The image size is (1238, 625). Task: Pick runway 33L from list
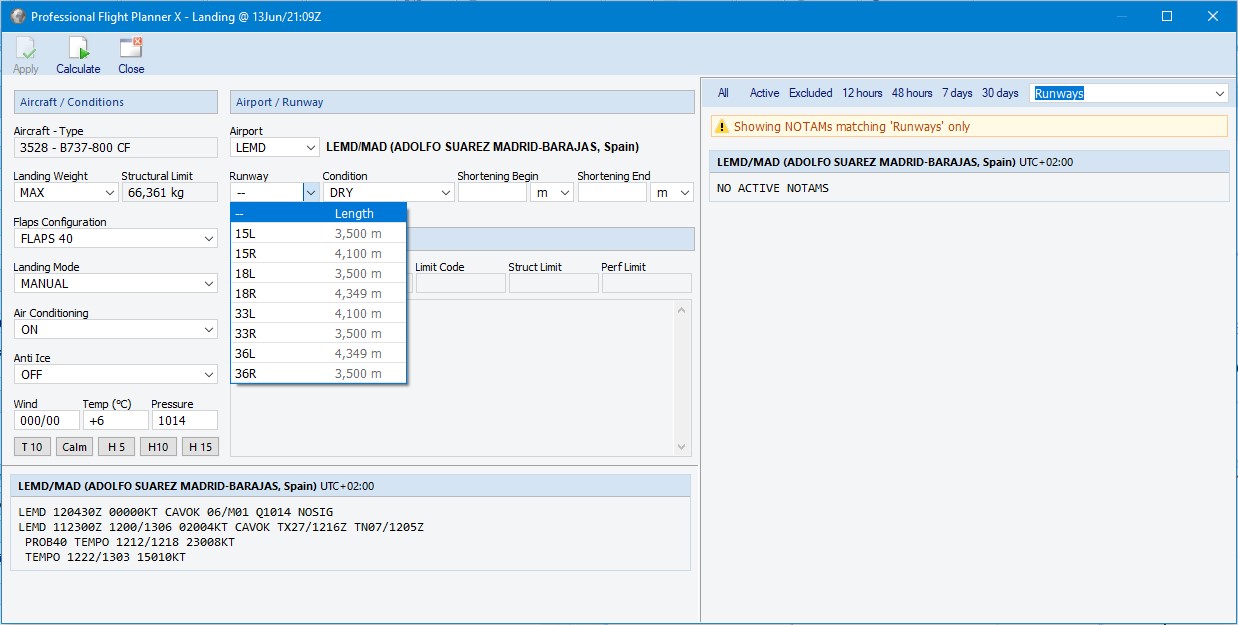tap(318, 313)
